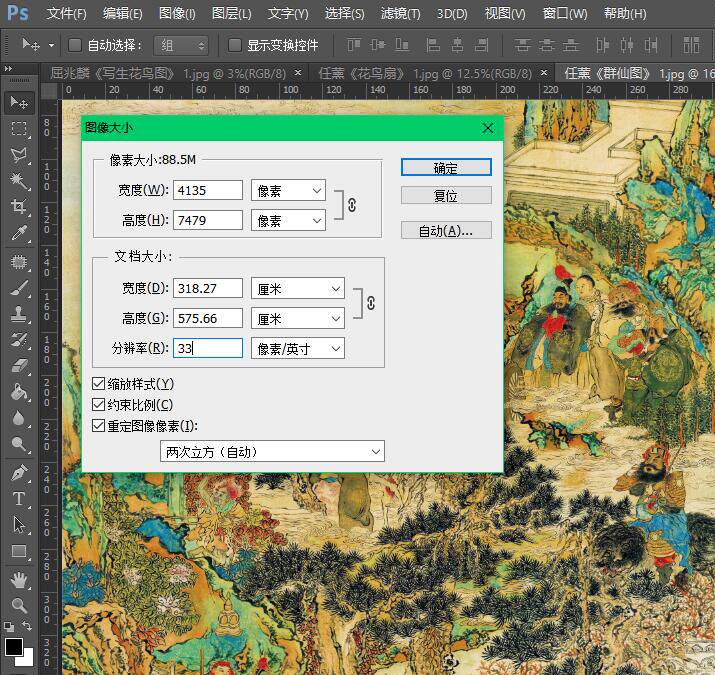715x675 pixels.
Task: Select the Horizontal Type tool
Action: [x=19, y=499]
